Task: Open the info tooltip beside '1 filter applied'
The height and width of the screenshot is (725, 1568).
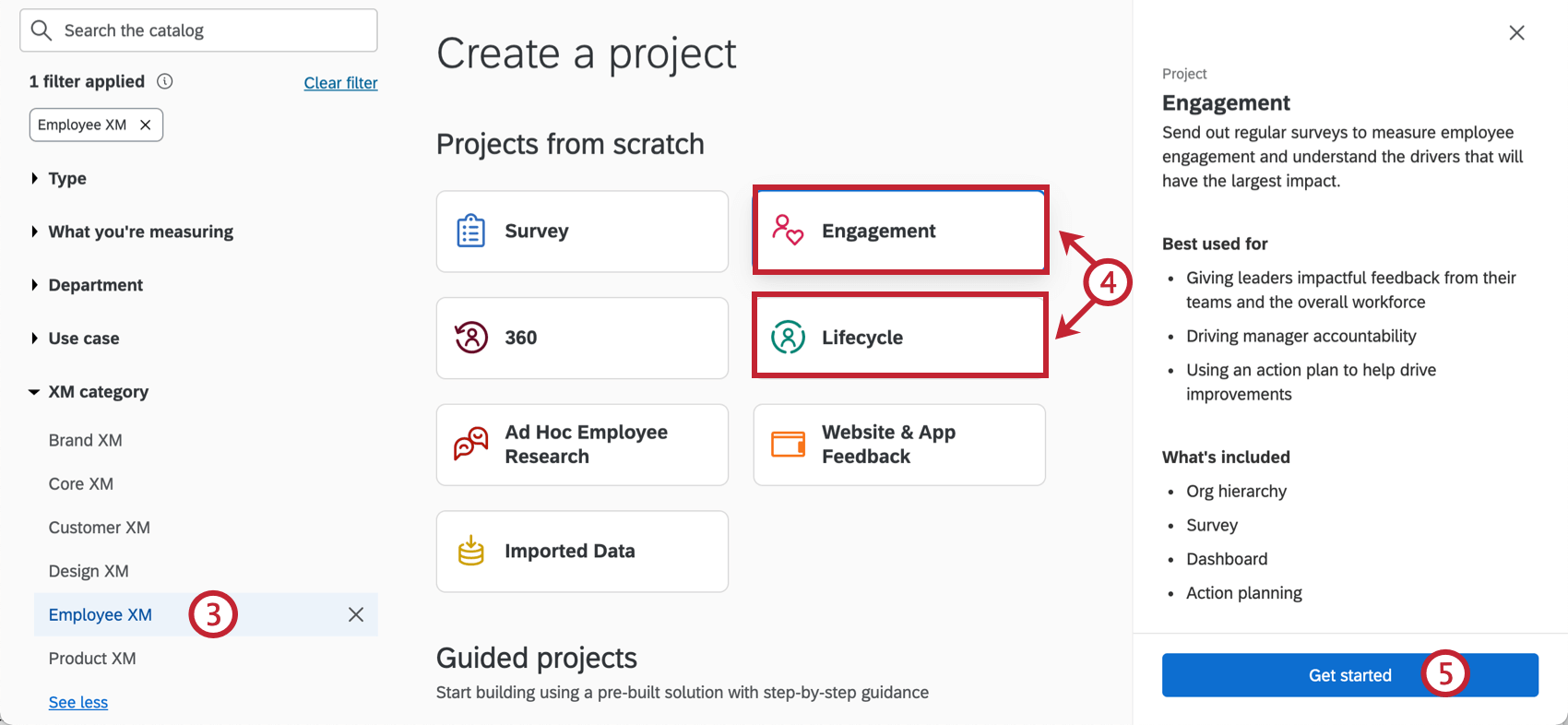Action: coord(165,81)
